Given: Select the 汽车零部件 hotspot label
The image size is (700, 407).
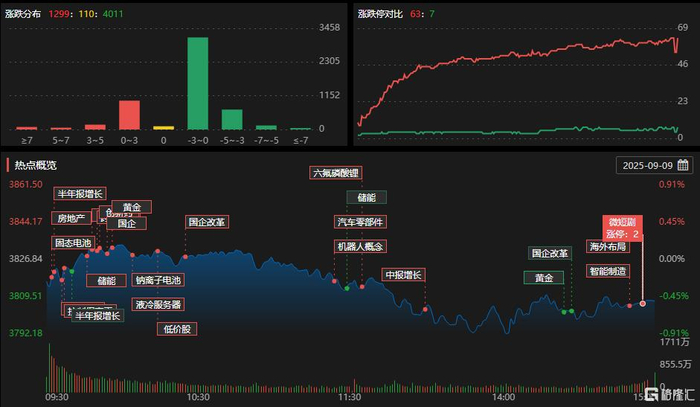Looking at the screenshot, I should (360, 222).
